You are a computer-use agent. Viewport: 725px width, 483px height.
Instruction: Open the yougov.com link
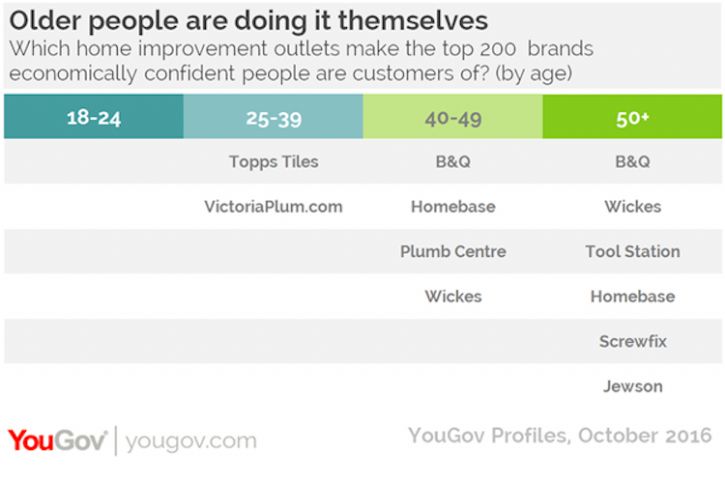point(191,441)
